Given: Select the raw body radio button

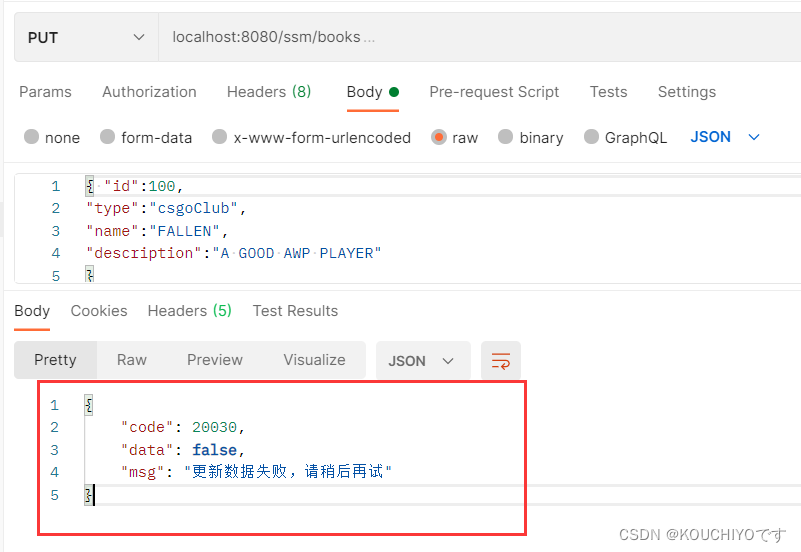Looking at the screenshot, I should point(439,137).
